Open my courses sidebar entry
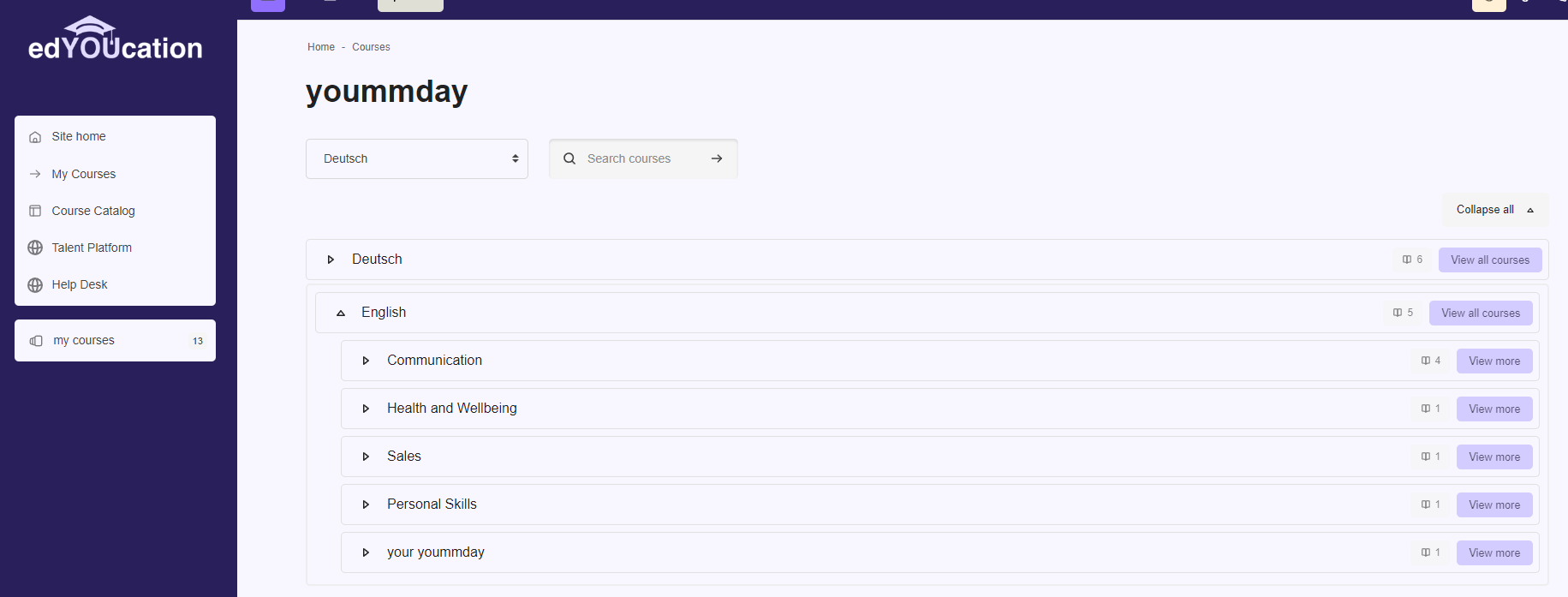 pos(115,340)
